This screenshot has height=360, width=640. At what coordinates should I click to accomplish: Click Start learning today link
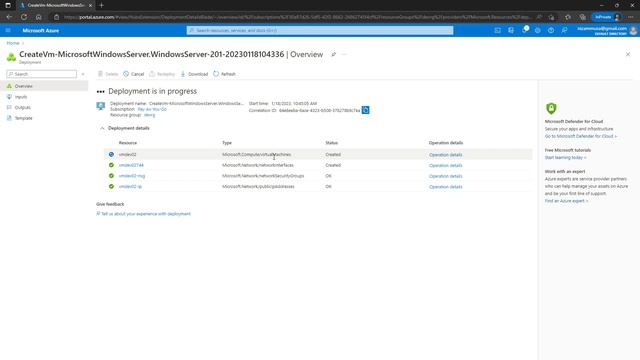click(x=565, y=158)
